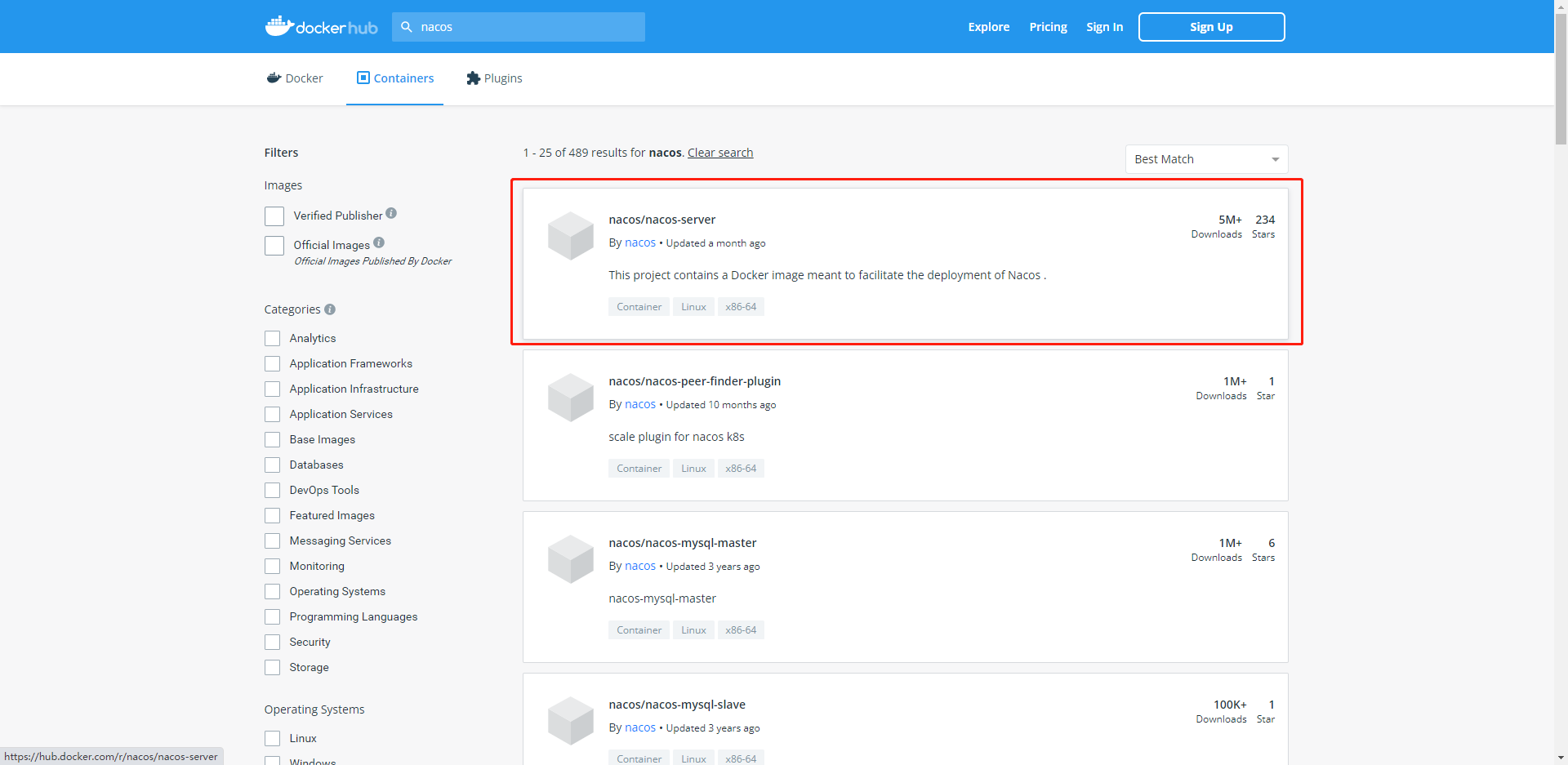
Task: Open nacos publisher link under nacos-server
Action: pyautogui.click(x=640, y=242)
